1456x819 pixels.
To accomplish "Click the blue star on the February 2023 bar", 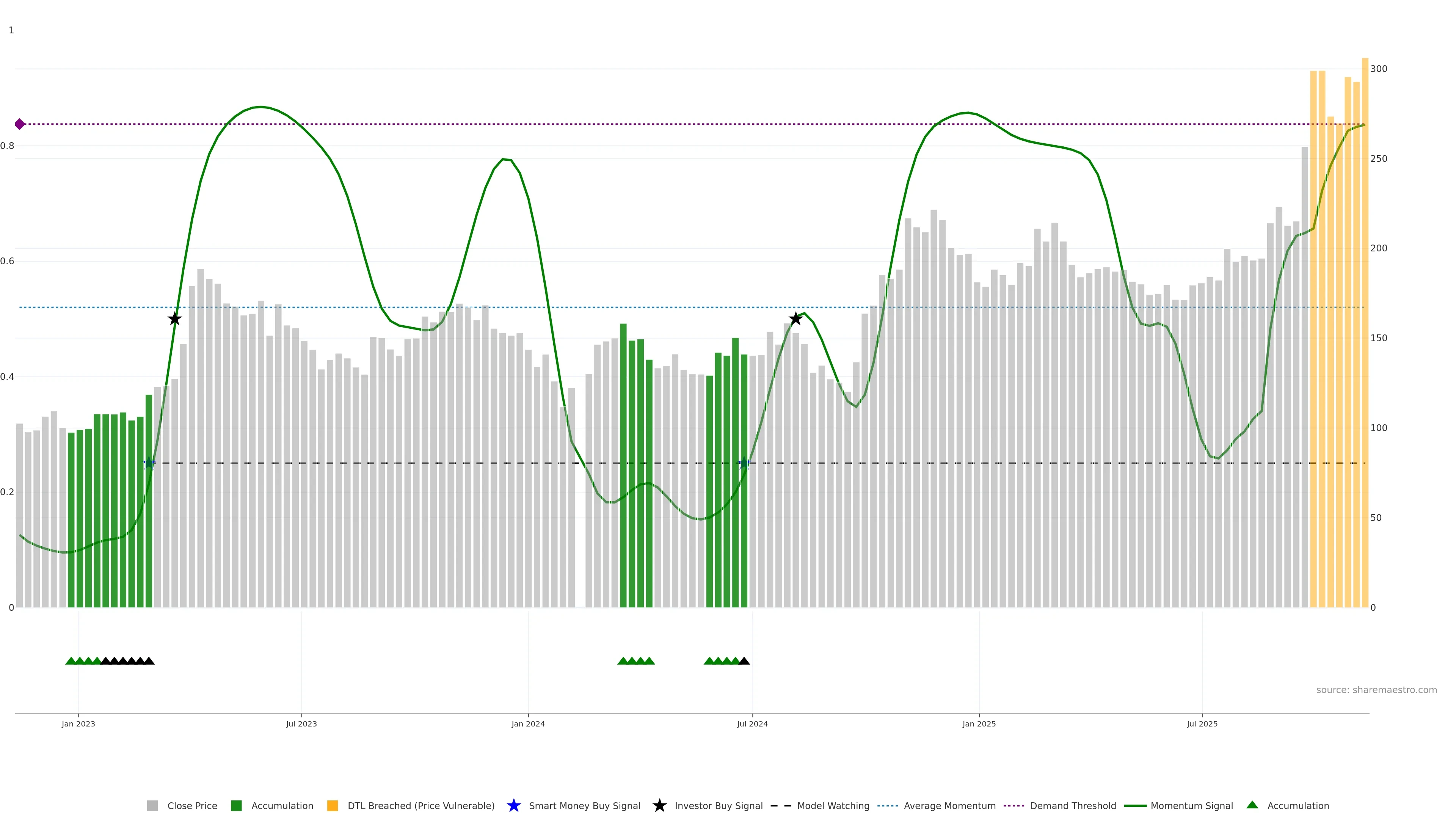I will pyautogui.click(x=149, y=463).
